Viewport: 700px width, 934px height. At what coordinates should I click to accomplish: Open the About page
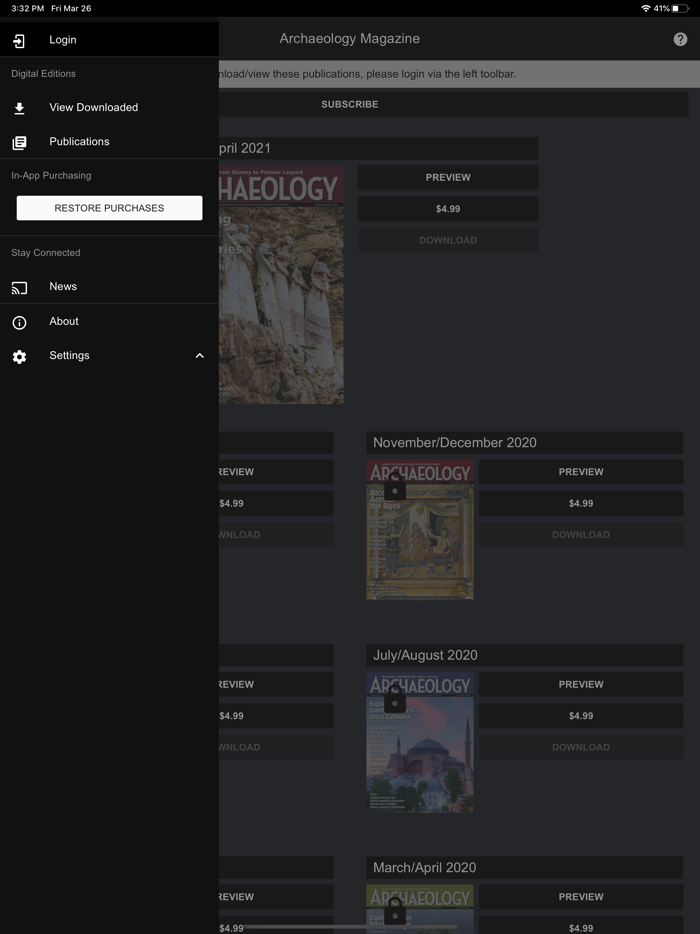109,321
